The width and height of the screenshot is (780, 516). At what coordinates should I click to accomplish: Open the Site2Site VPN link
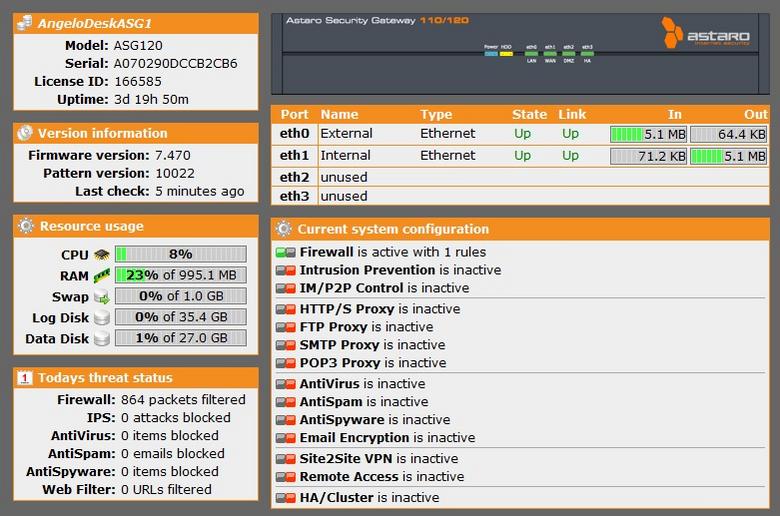click(346, 458)
